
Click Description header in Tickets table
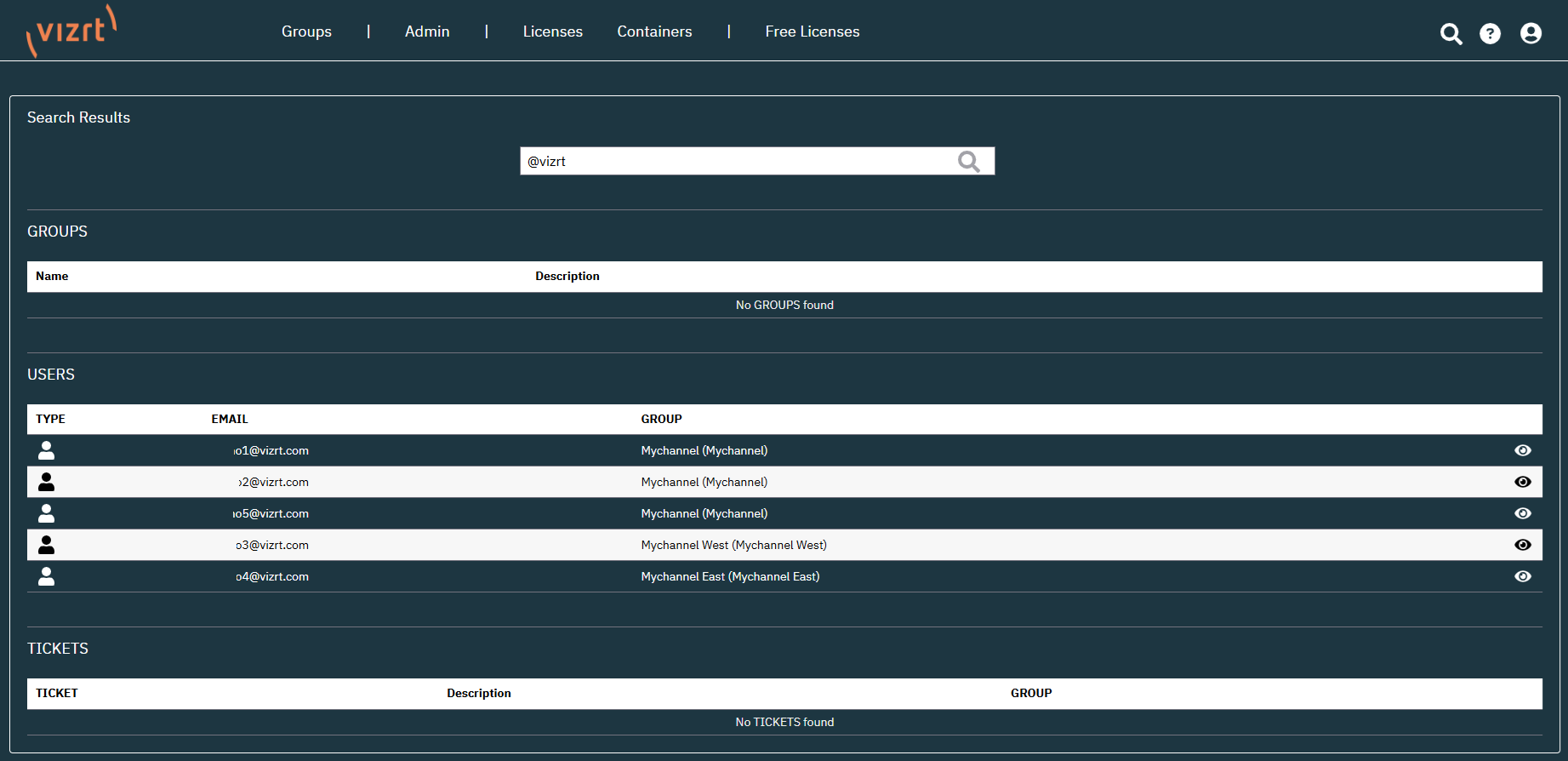479,693
